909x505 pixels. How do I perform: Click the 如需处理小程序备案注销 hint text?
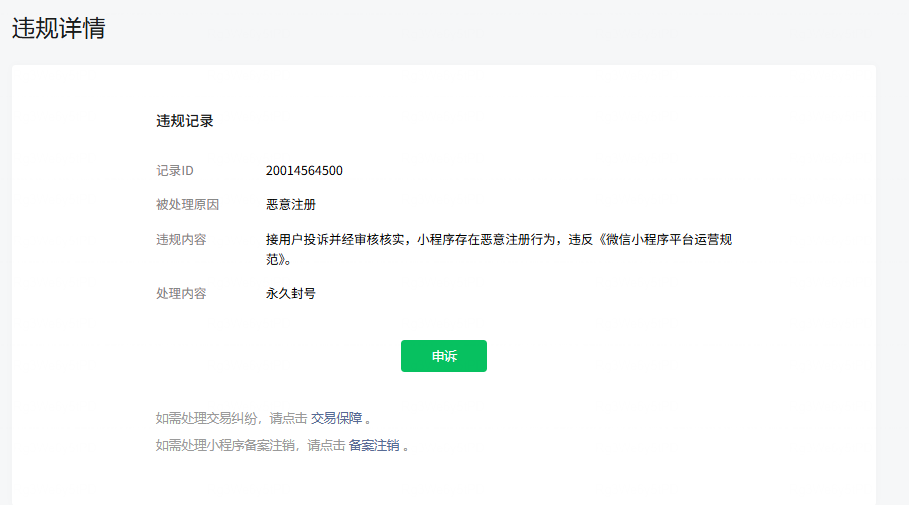click(x=225, y=445)
